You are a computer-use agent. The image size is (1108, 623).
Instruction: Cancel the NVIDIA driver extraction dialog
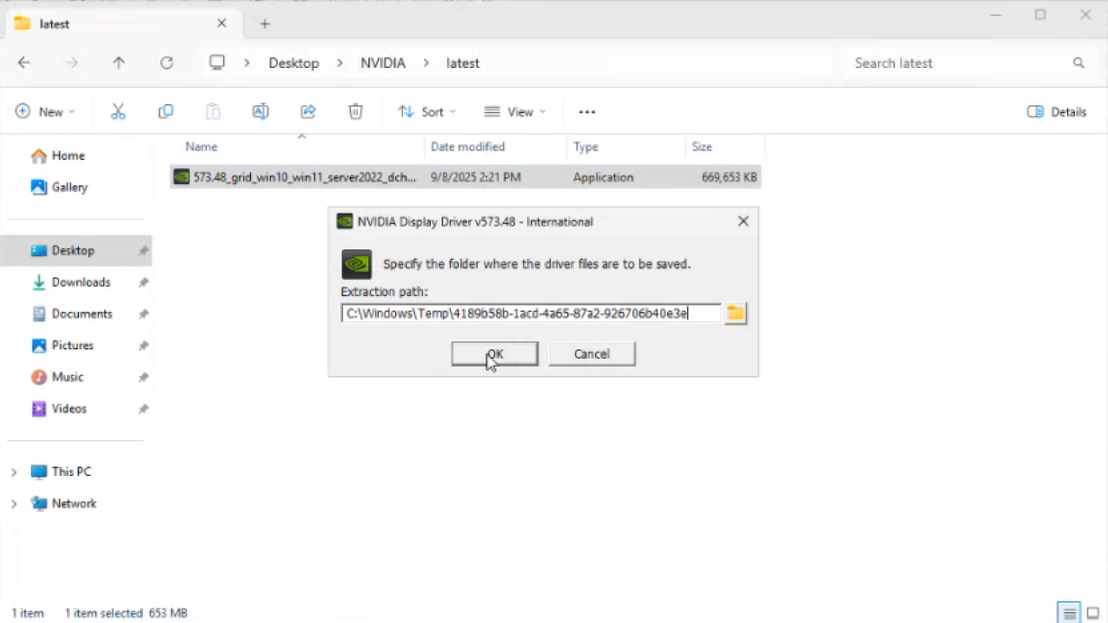point(591,354)
